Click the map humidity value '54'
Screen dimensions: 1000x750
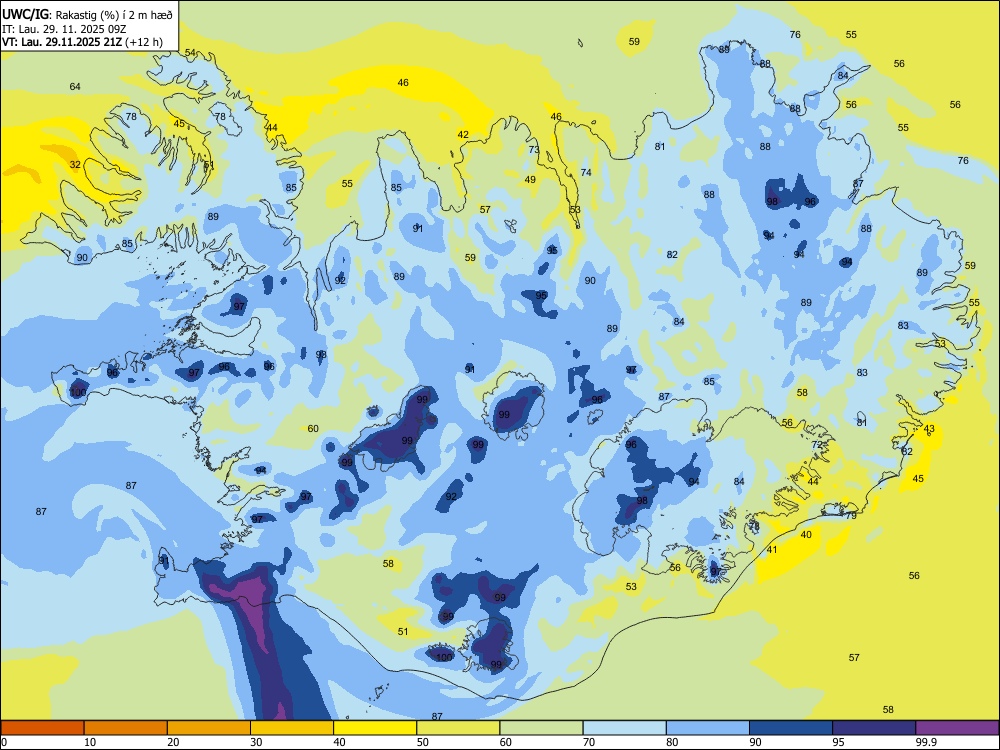(191, 52)
